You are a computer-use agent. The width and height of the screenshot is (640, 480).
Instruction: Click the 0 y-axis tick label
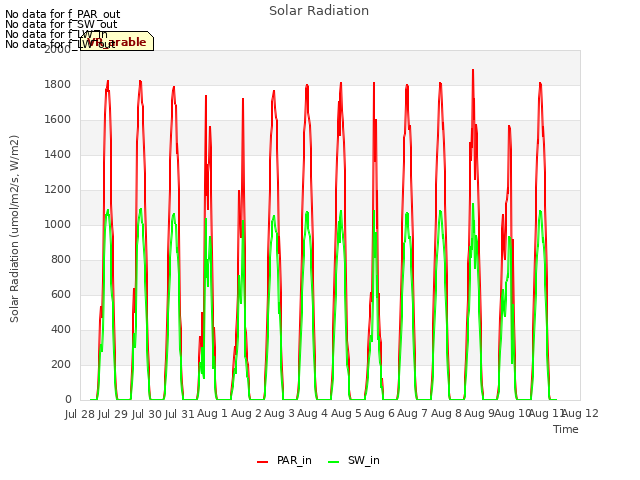click(x=68, y=400)
